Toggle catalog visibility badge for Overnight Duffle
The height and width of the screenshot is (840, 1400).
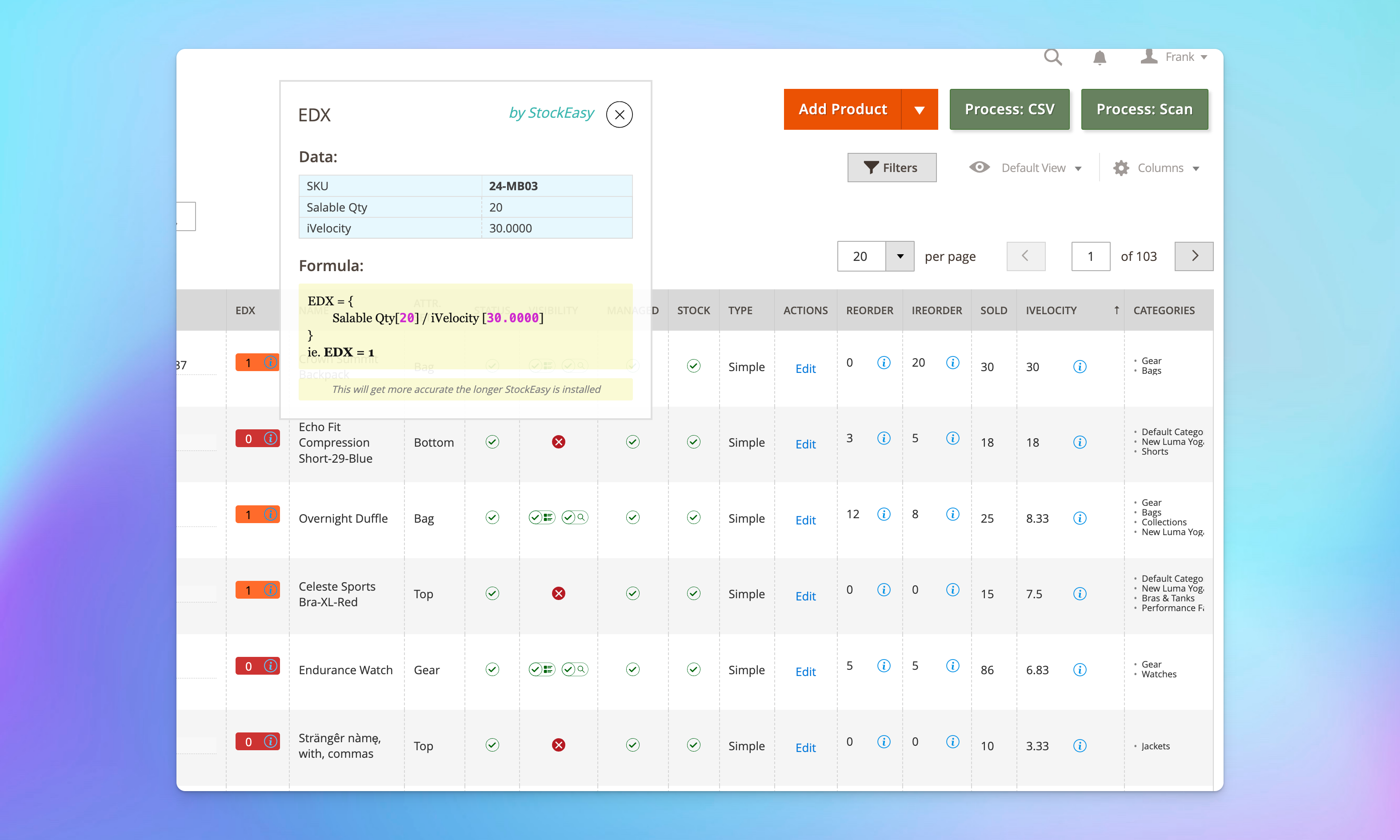(541, 517)
